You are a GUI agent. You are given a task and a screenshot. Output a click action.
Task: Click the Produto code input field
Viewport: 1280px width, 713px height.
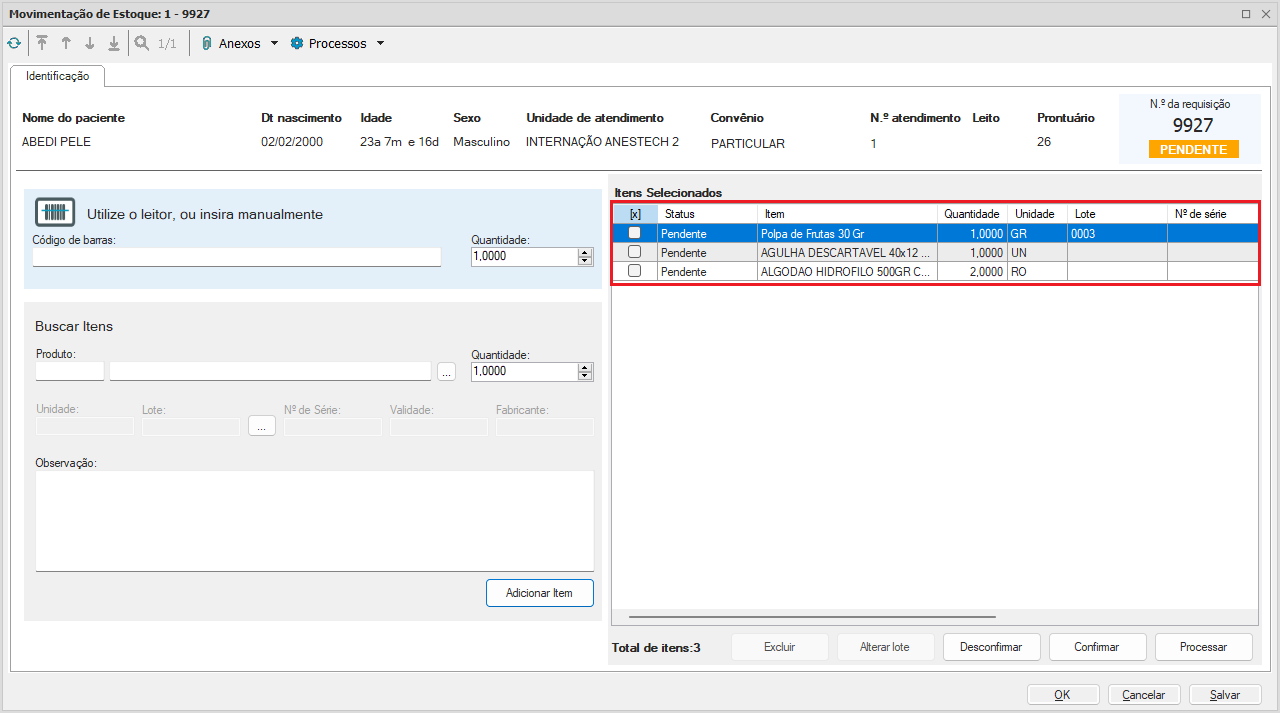pyautogui.click(x=70, y=371)
